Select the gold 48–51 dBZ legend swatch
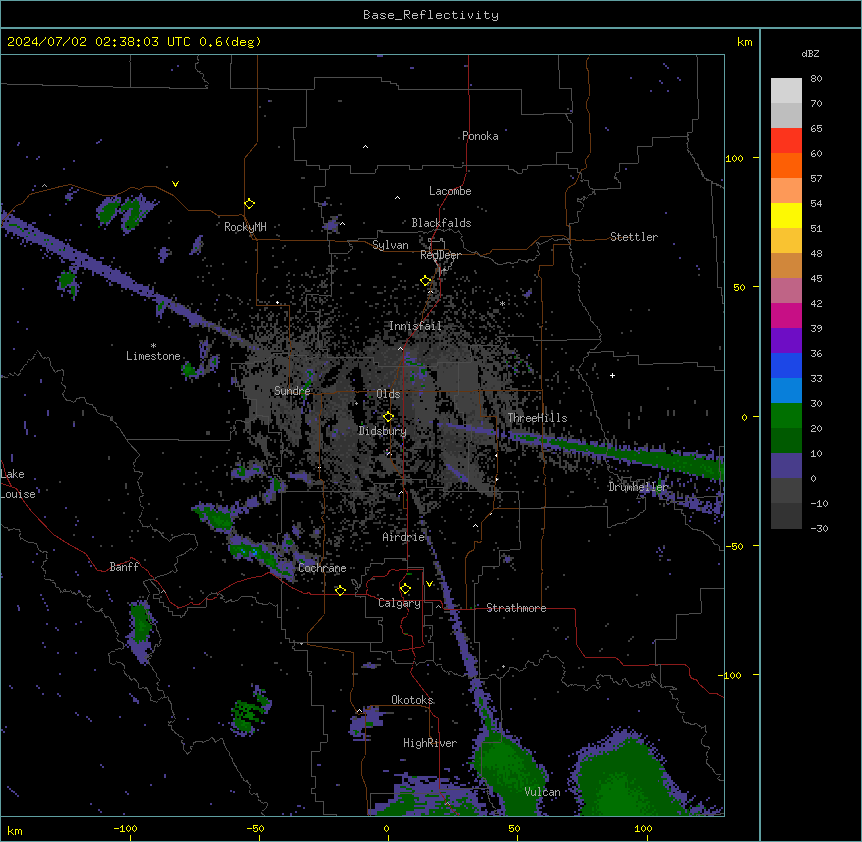The width and height of the screenshot is (862, 842). coord(786,241)
